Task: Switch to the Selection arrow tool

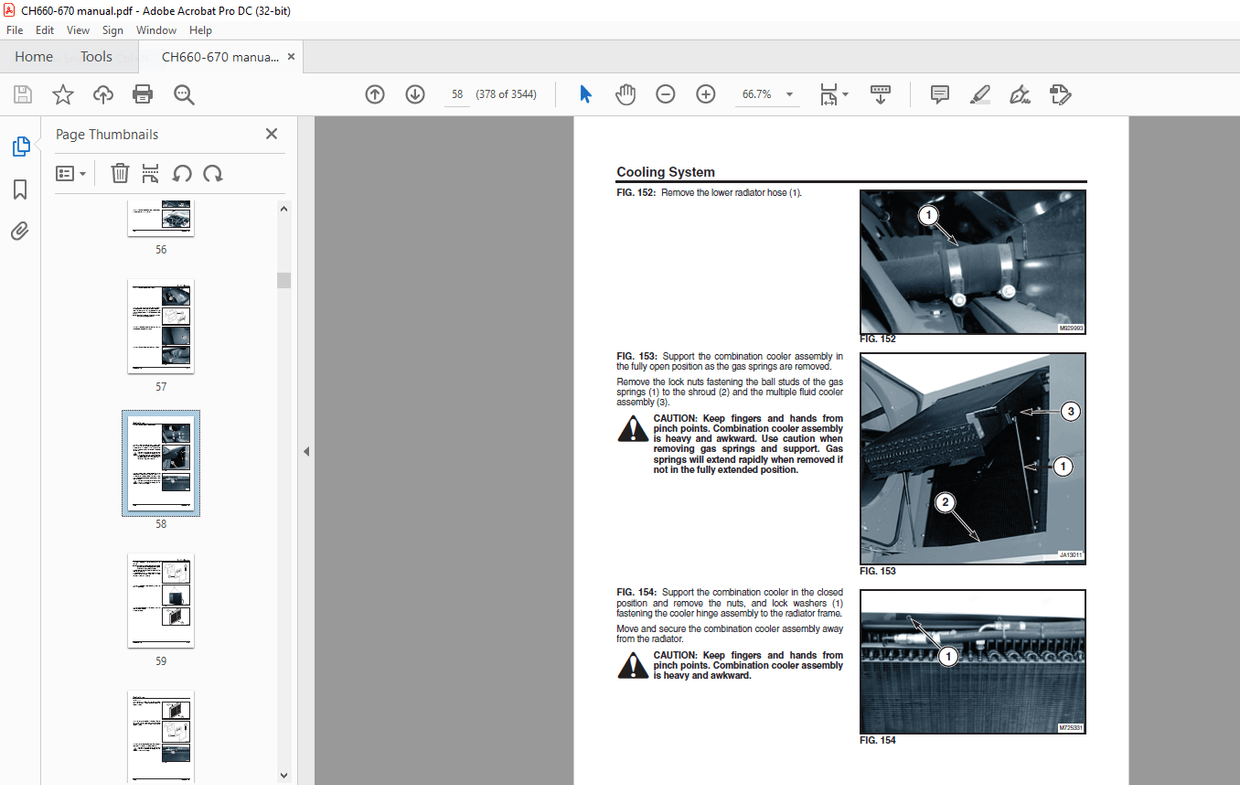Action: click(585, 94)
